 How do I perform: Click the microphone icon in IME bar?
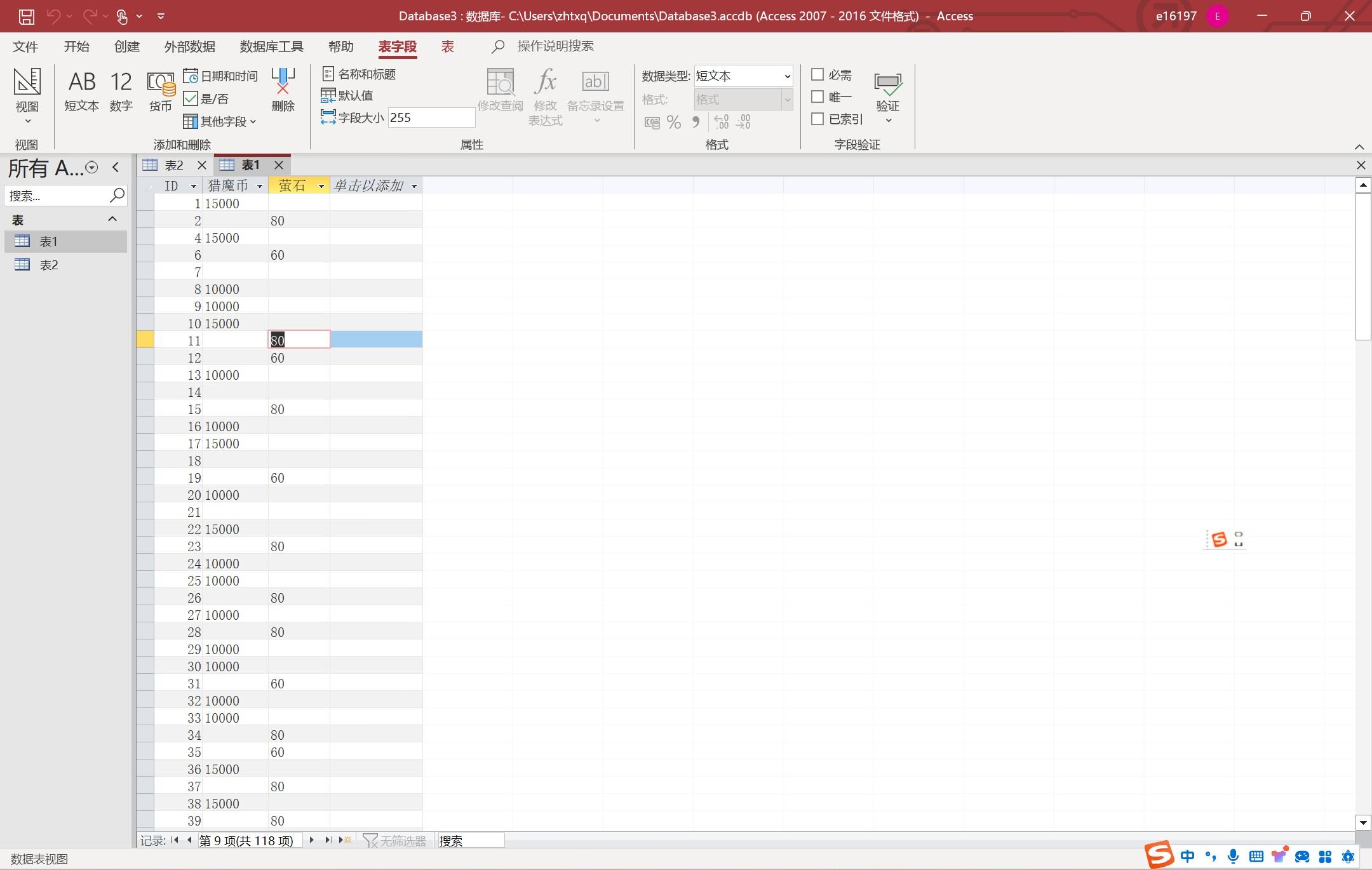[x=1233, y=856]
